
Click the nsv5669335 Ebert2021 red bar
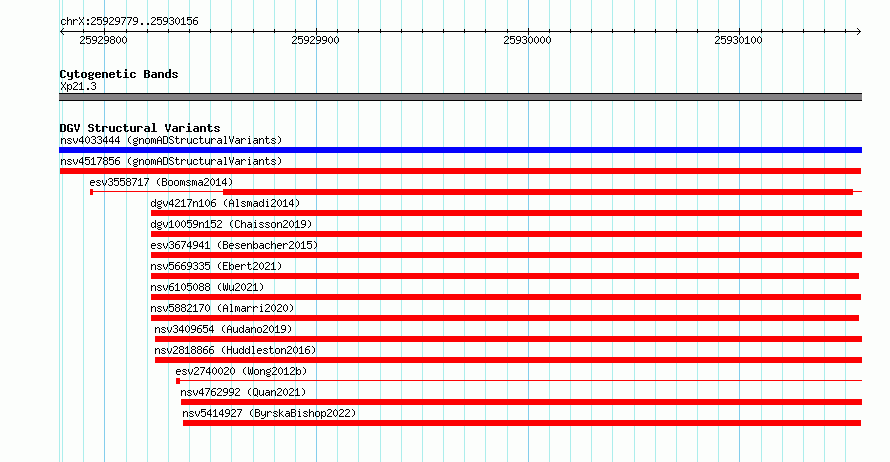tap(505, 276)
